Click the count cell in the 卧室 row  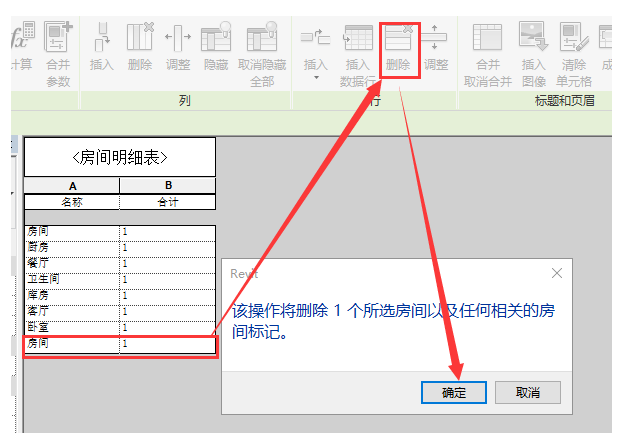click(168, 327)
